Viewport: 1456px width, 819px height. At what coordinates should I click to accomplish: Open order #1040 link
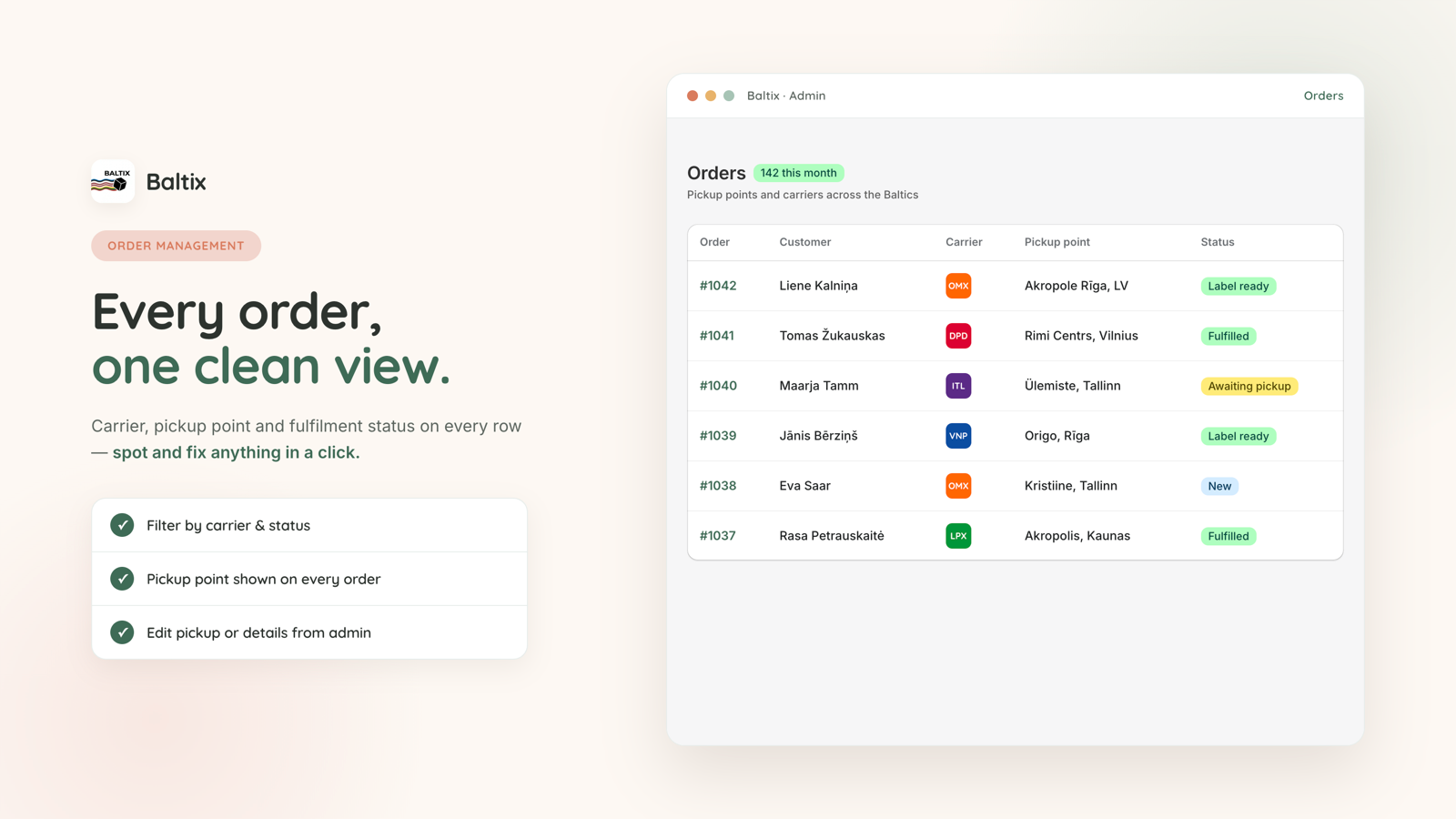(x=718, y=386)
